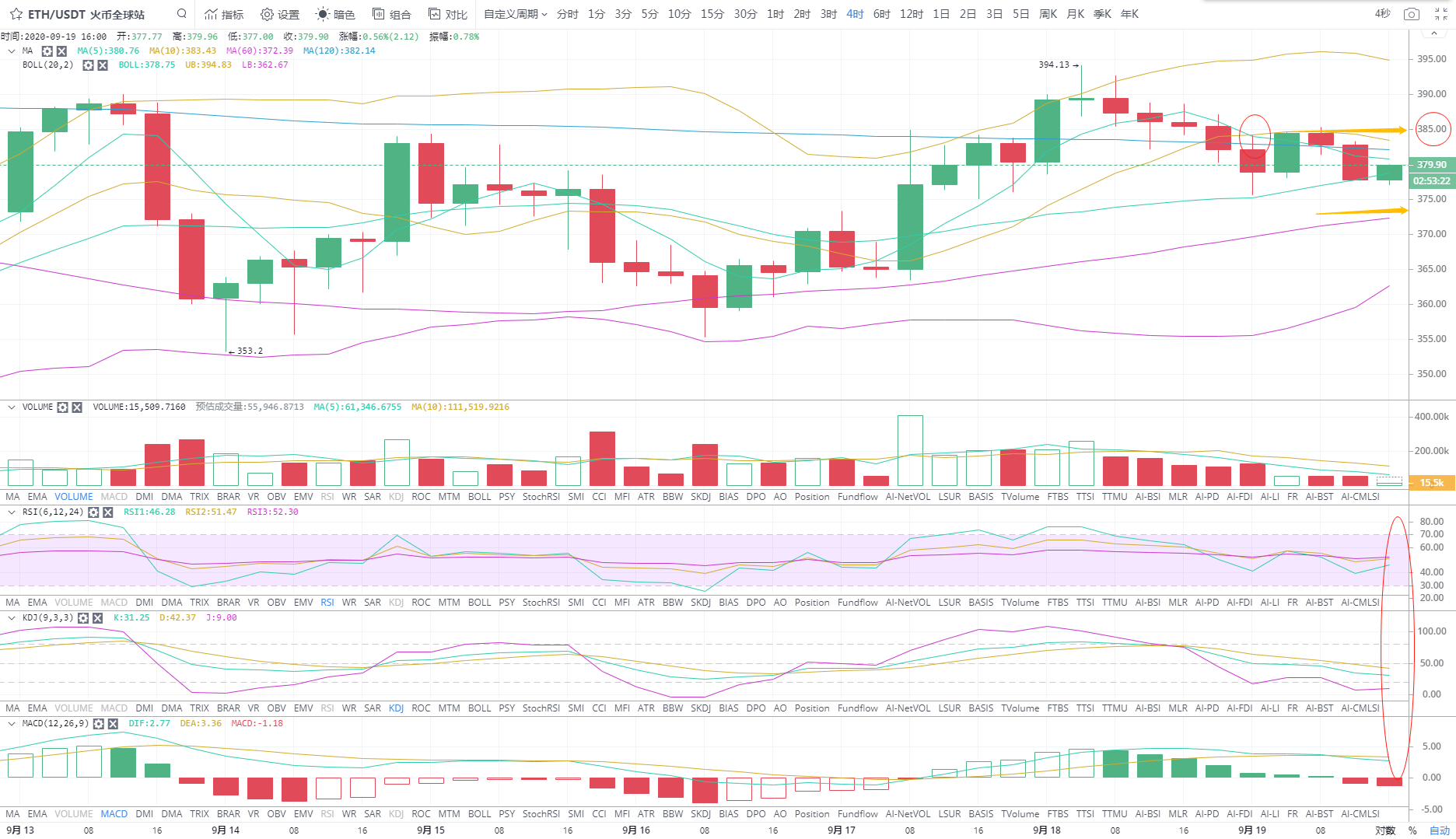Switch to the 1日 timeframe

(941, 14)
